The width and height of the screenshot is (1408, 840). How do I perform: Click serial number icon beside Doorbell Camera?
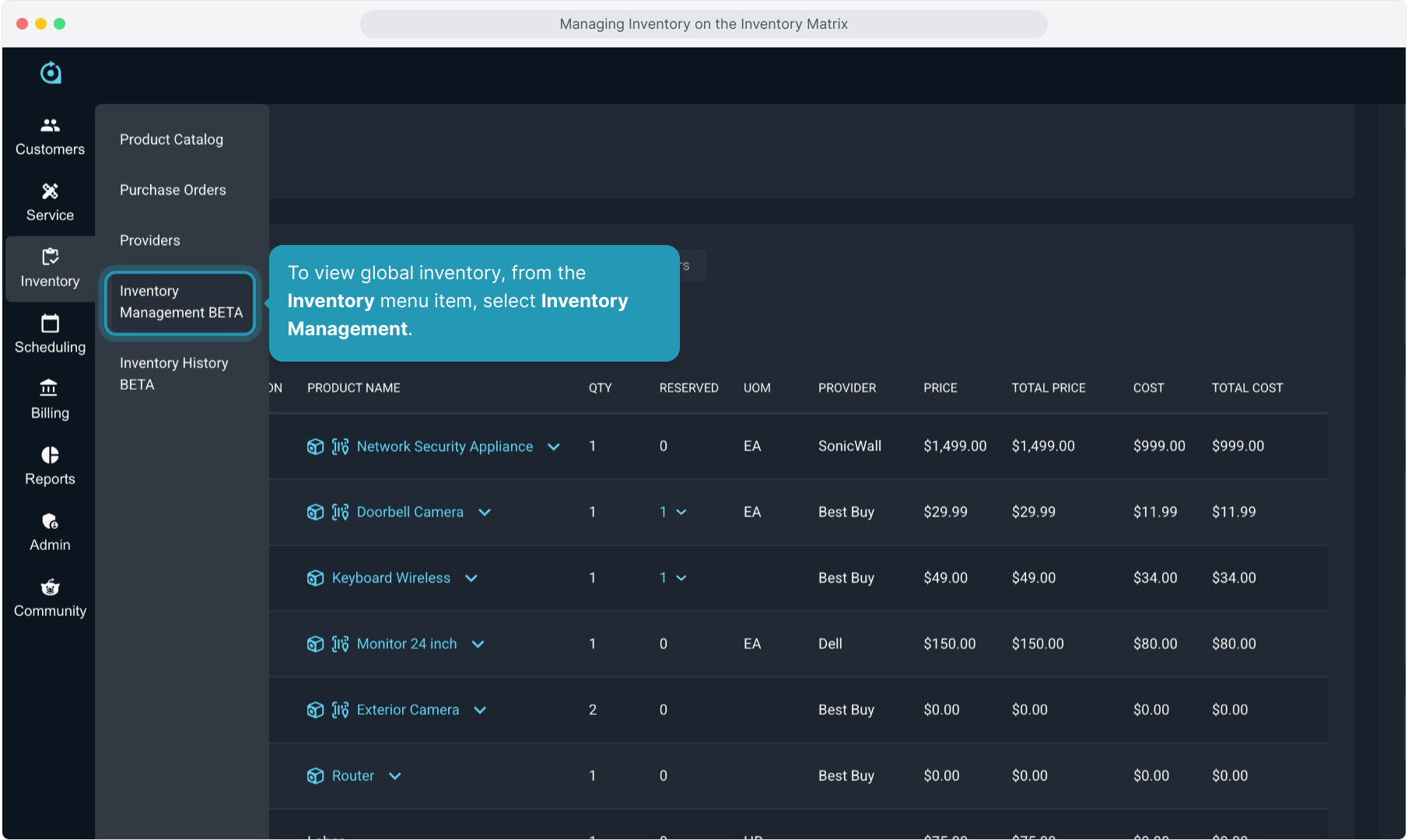(x=340, y=512)
